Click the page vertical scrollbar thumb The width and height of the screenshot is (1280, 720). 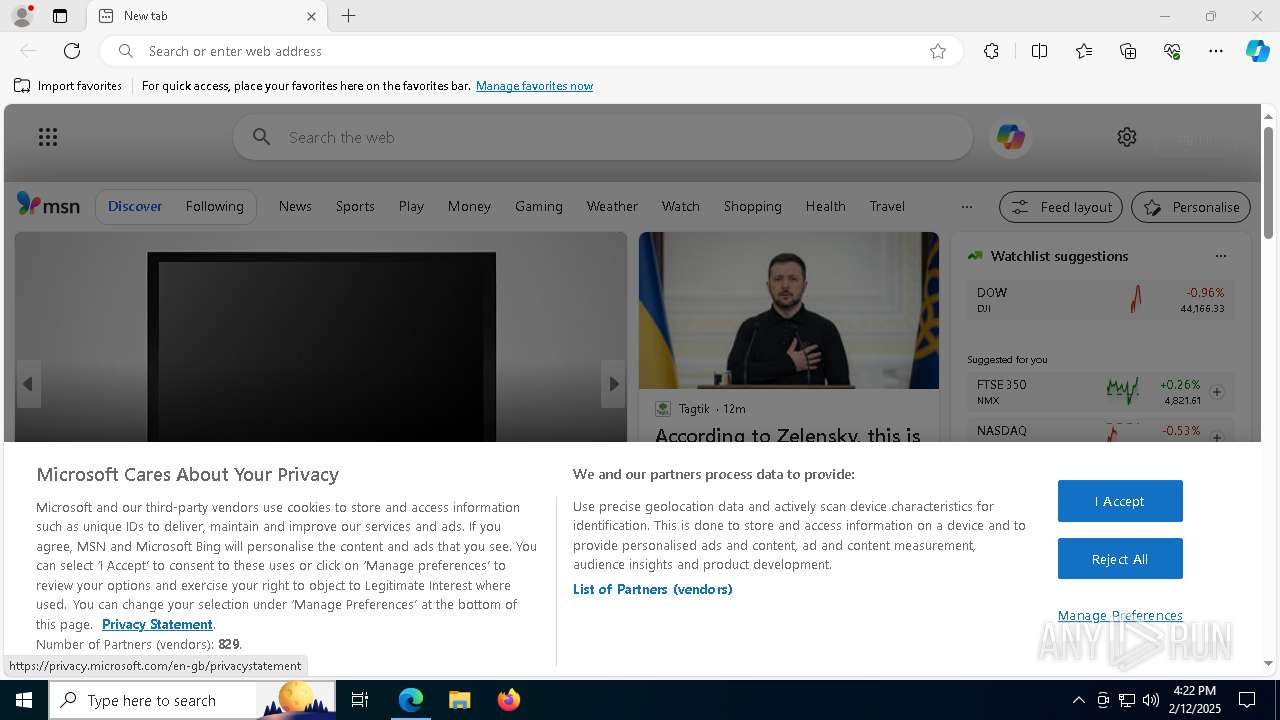coord(1268,183)
